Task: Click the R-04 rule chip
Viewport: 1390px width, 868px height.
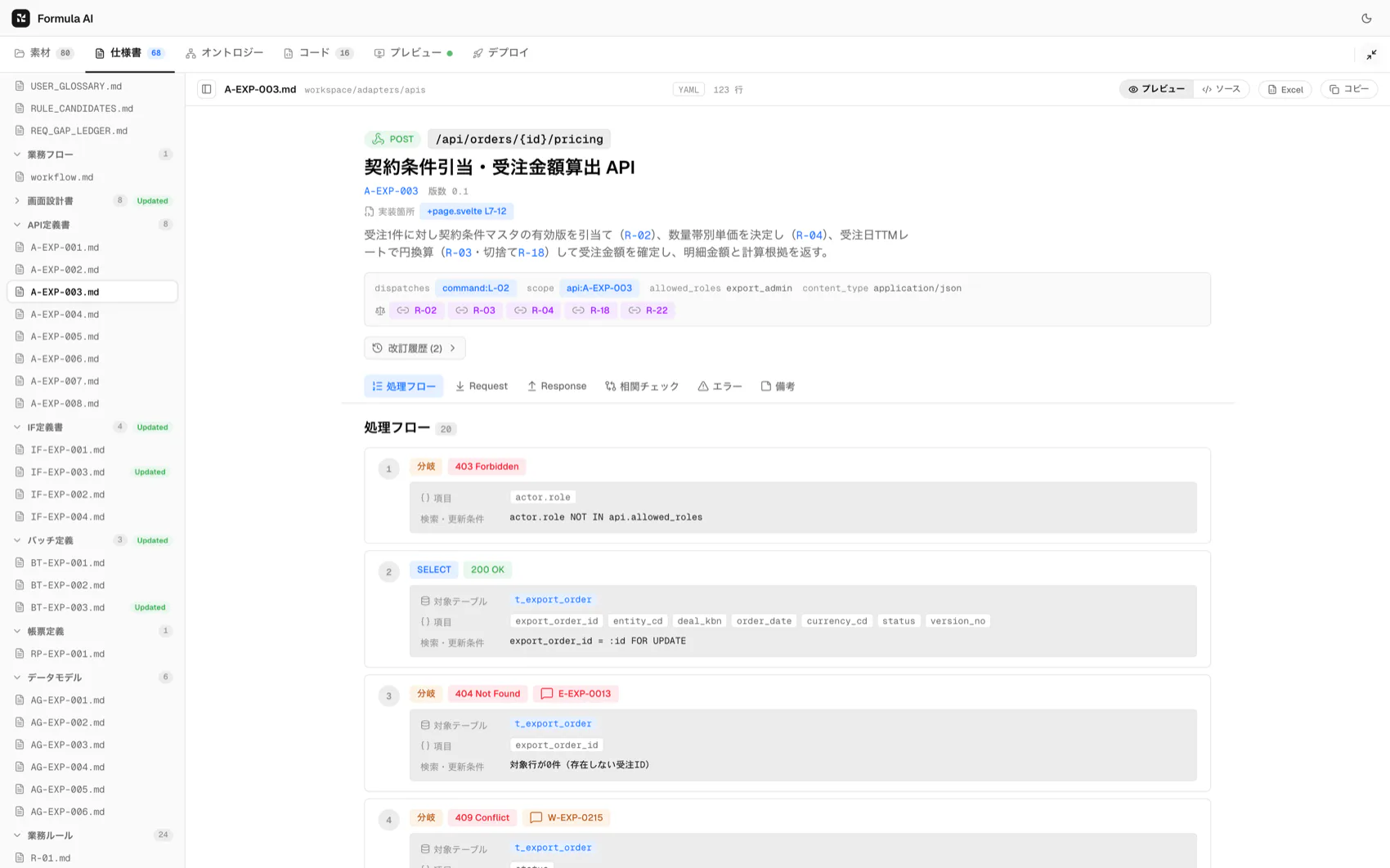Action: (x=534, y=311)
